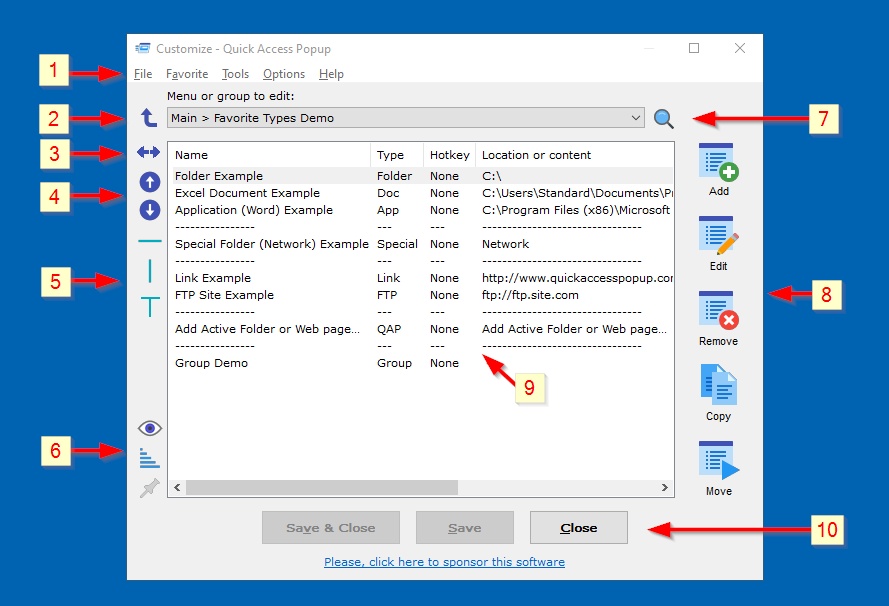Screen dimensions: 889x606
Task: Click the move item up arrow icon
Action: click(x=149, y=182)
